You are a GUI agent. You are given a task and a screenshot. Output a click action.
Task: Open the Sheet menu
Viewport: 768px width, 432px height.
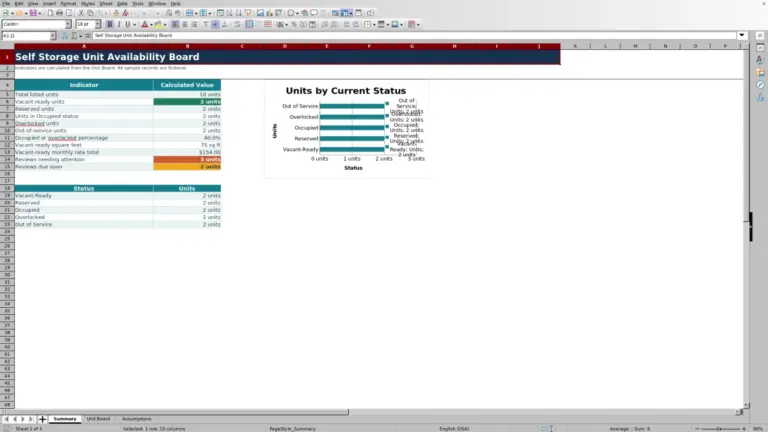(x=106, y=3)
